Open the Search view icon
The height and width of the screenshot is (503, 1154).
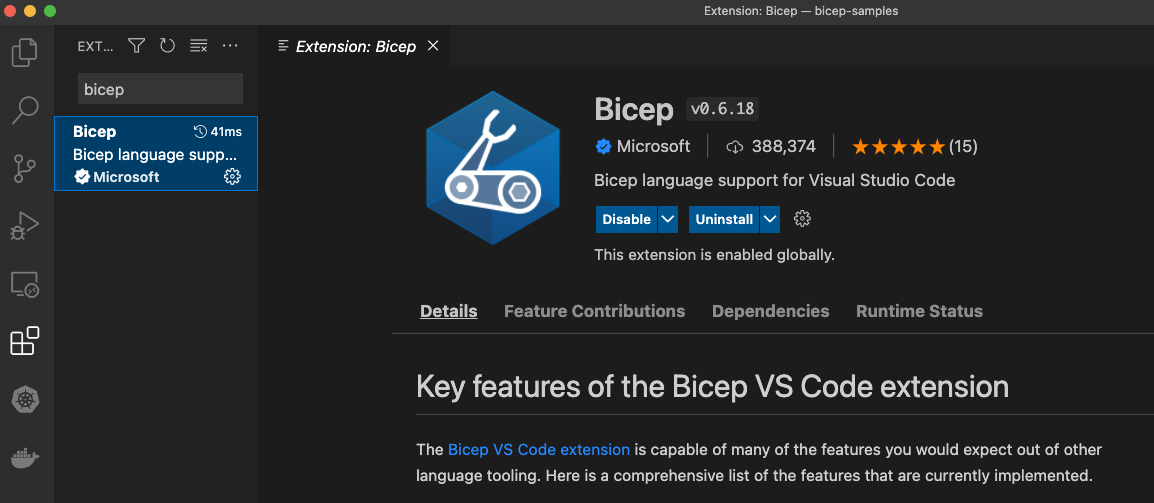click(25, 110)
